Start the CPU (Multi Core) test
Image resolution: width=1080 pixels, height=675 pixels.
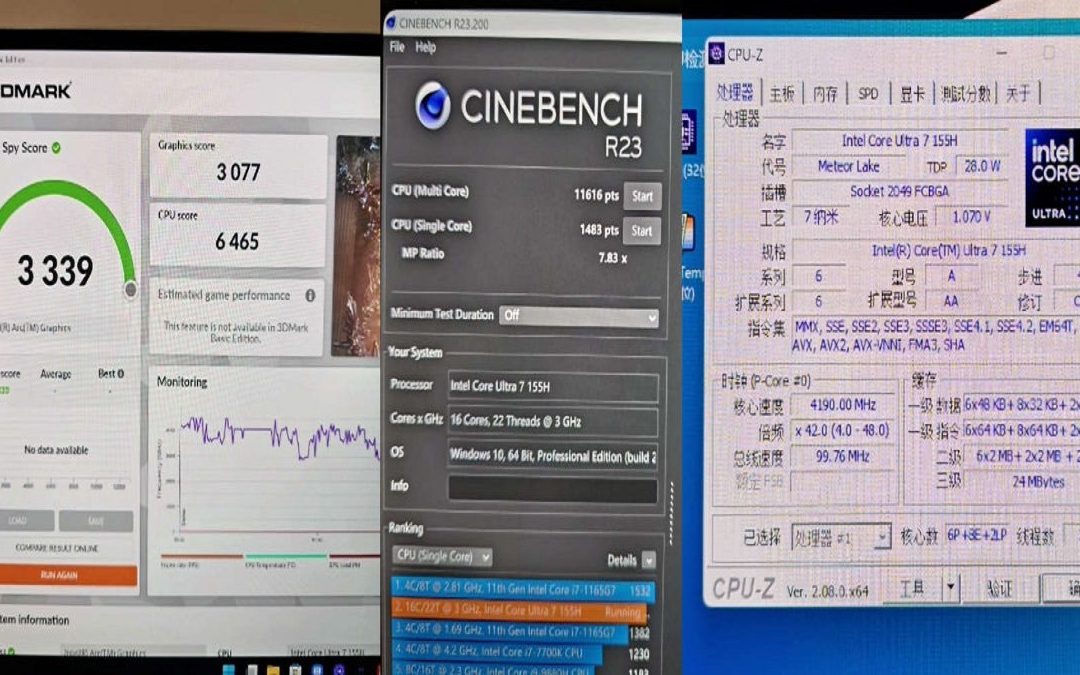[x=642, y=196]
